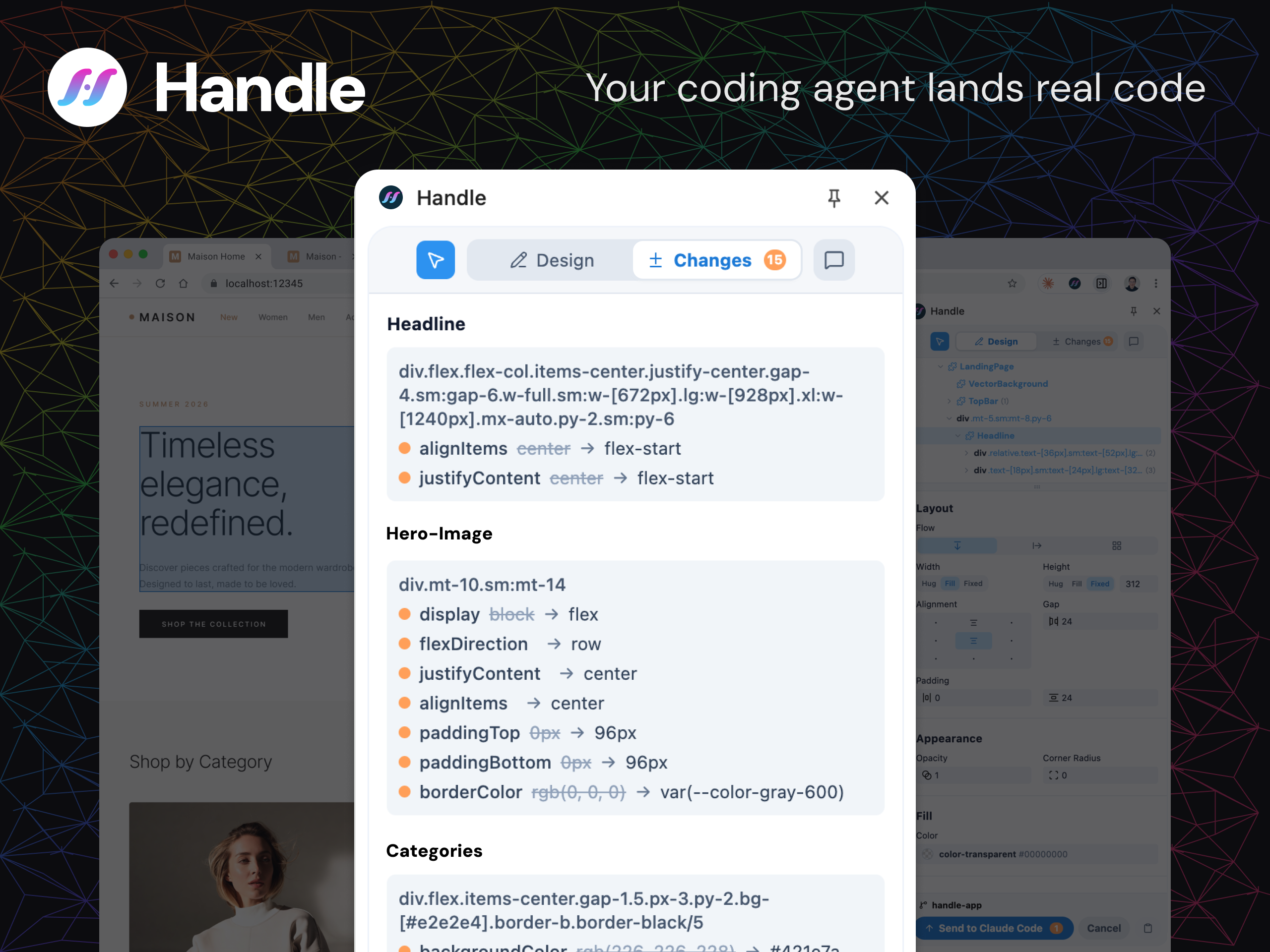The height and width of the screenshot is (952, 1270).
Task: Click SHOP THE COLLECTION button
Action: 214,624
